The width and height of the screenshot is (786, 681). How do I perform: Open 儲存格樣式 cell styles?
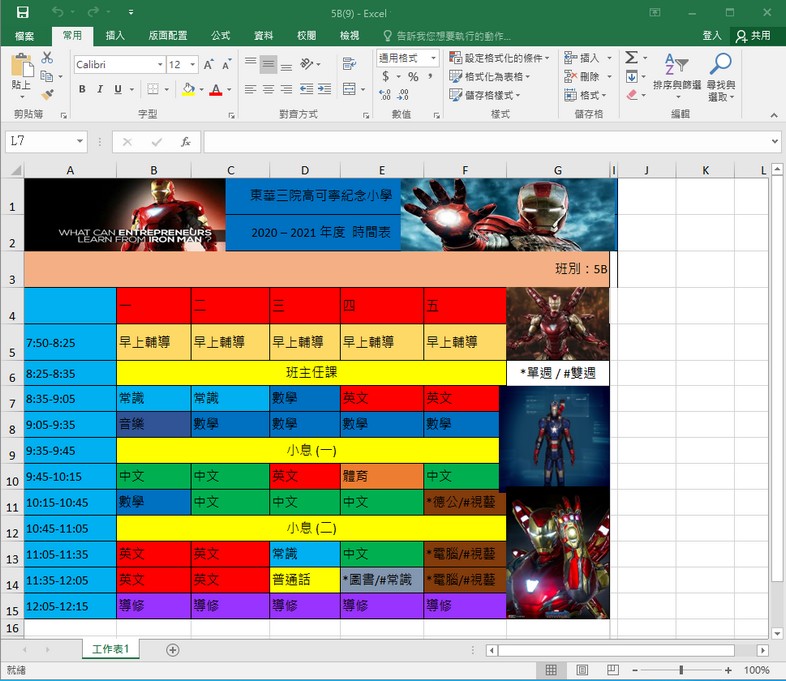485,95
